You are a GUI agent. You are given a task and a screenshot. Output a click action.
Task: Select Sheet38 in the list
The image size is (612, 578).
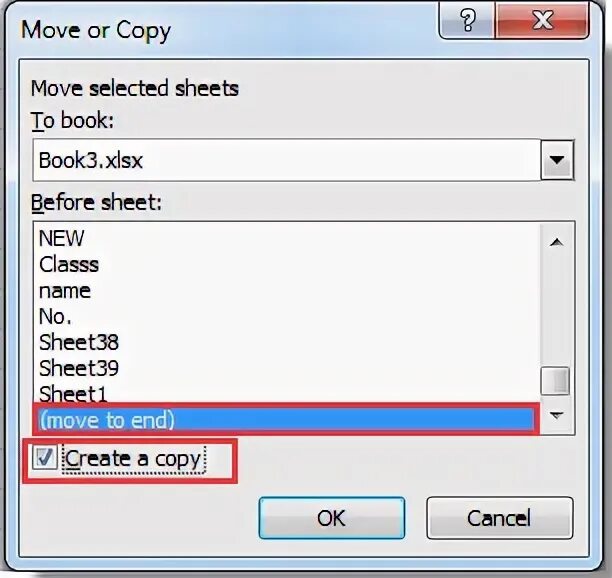(x=78, y=342)
